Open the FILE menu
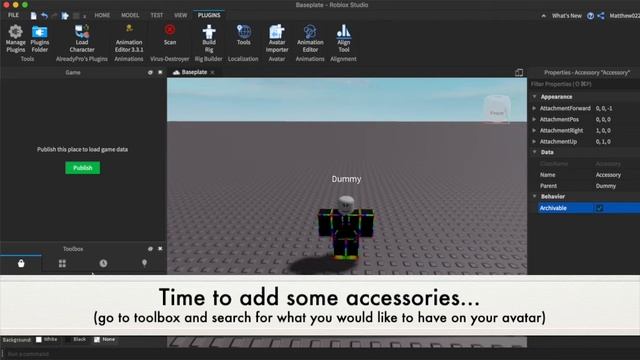The image size is (640, 360). 13,15
